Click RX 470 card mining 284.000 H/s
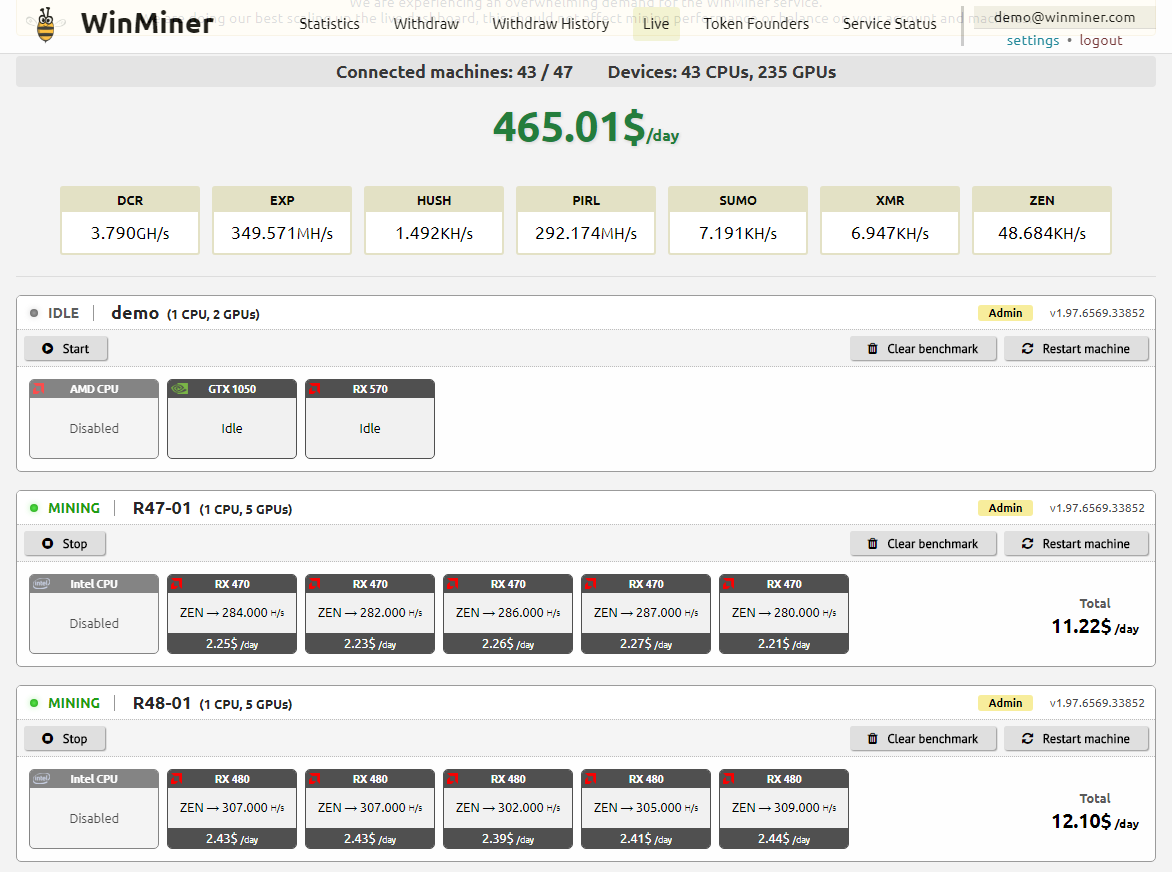 (232, 614)
